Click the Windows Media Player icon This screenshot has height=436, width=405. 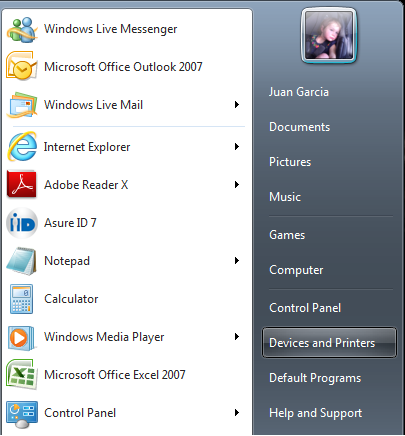pos(21,338)
